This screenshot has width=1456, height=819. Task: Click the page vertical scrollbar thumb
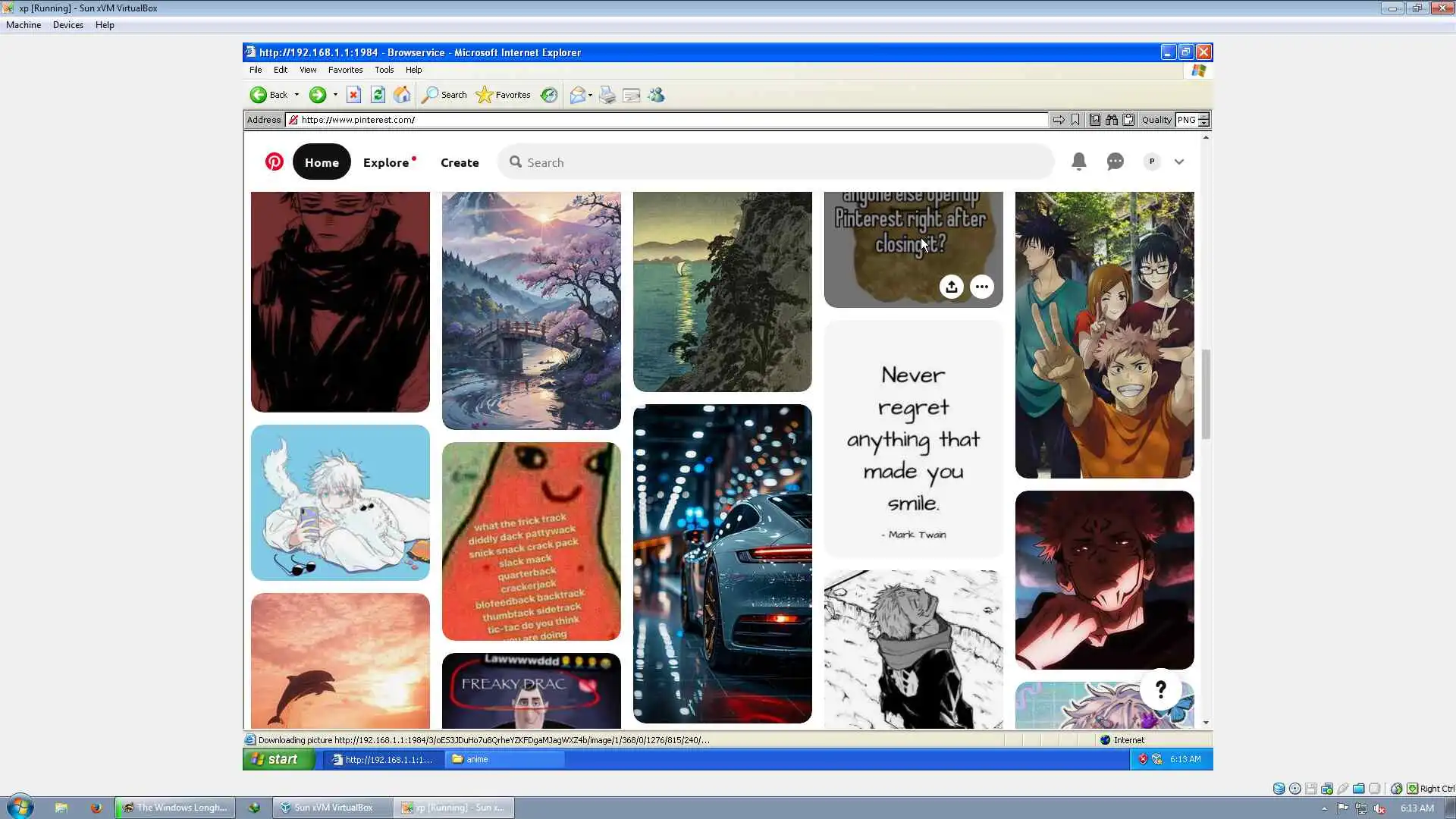pos(1206,394)
